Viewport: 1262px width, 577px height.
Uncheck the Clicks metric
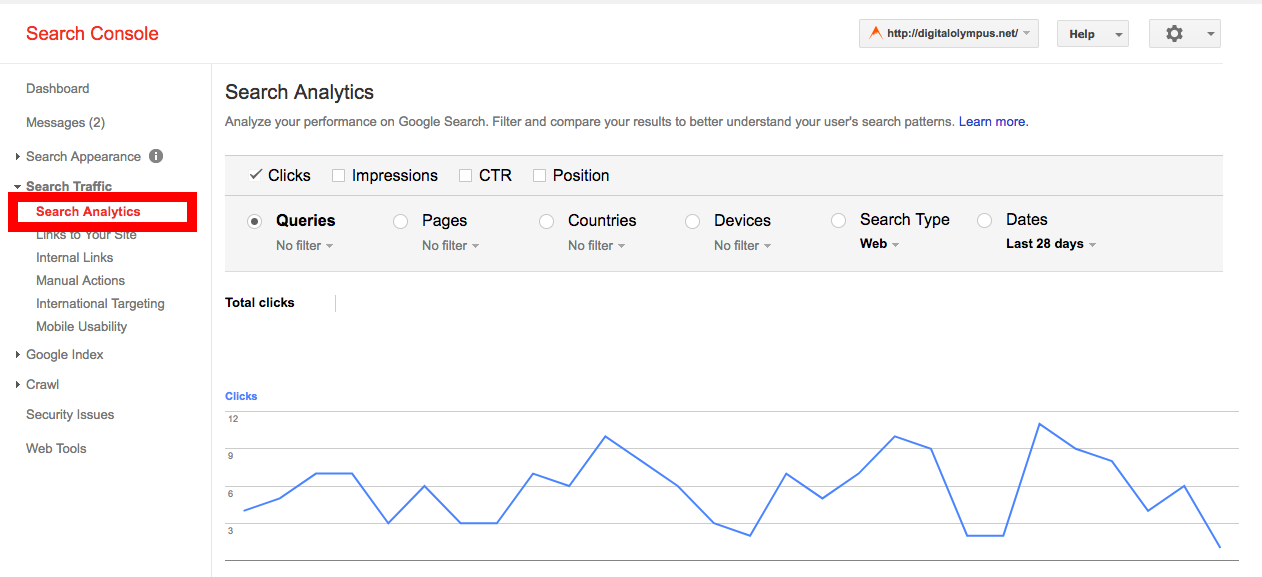[257, 175]
